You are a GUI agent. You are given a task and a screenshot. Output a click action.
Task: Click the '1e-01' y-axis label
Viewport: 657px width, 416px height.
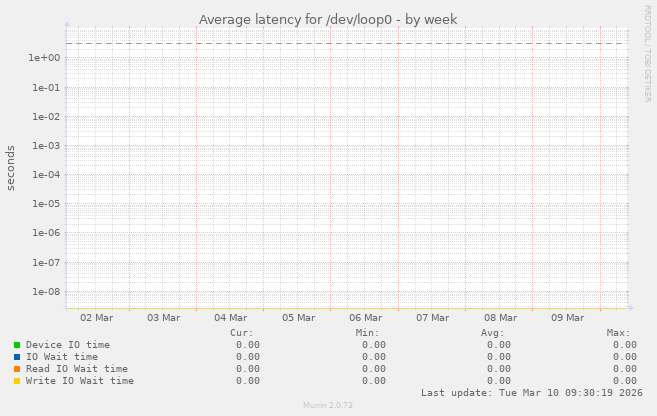pos(46,88)
